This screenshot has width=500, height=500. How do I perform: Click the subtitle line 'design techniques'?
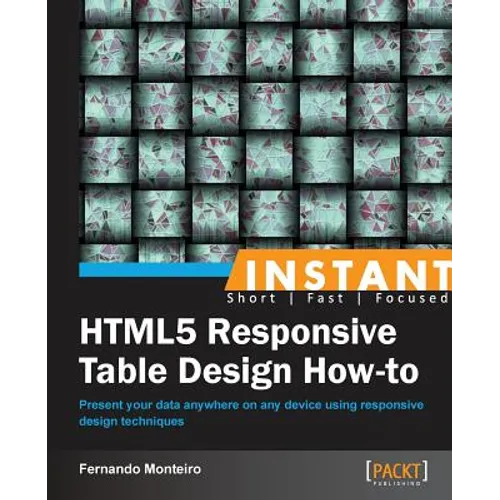[131, 421]
